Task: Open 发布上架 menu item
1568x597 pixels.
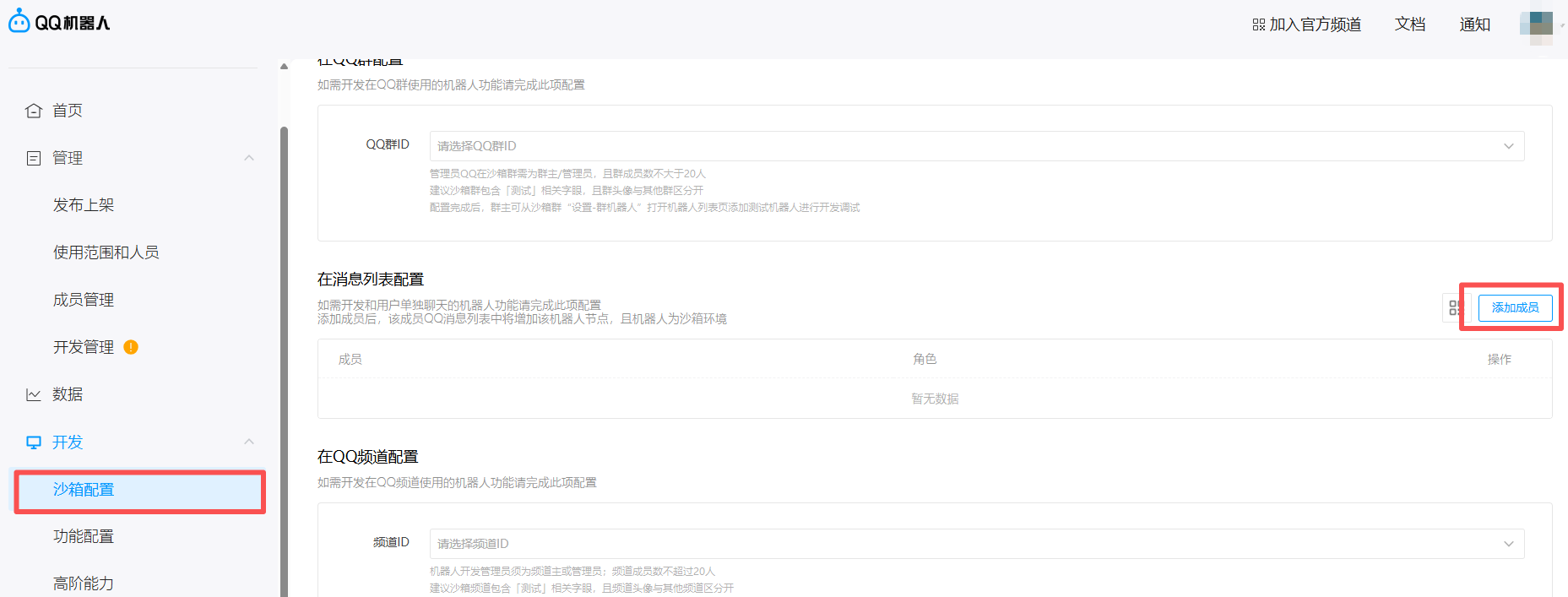Action: 84,205
